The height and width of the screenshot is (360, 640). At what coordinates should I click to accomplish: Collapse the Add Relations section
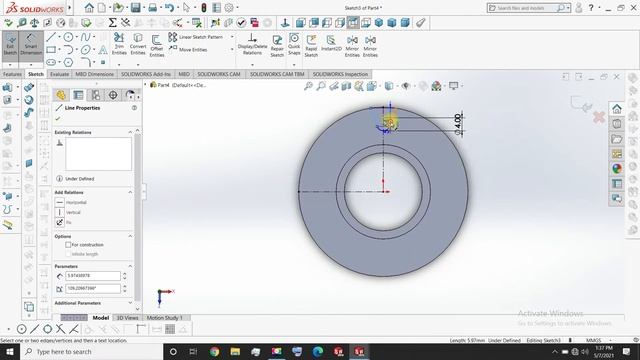click(130, 192)
